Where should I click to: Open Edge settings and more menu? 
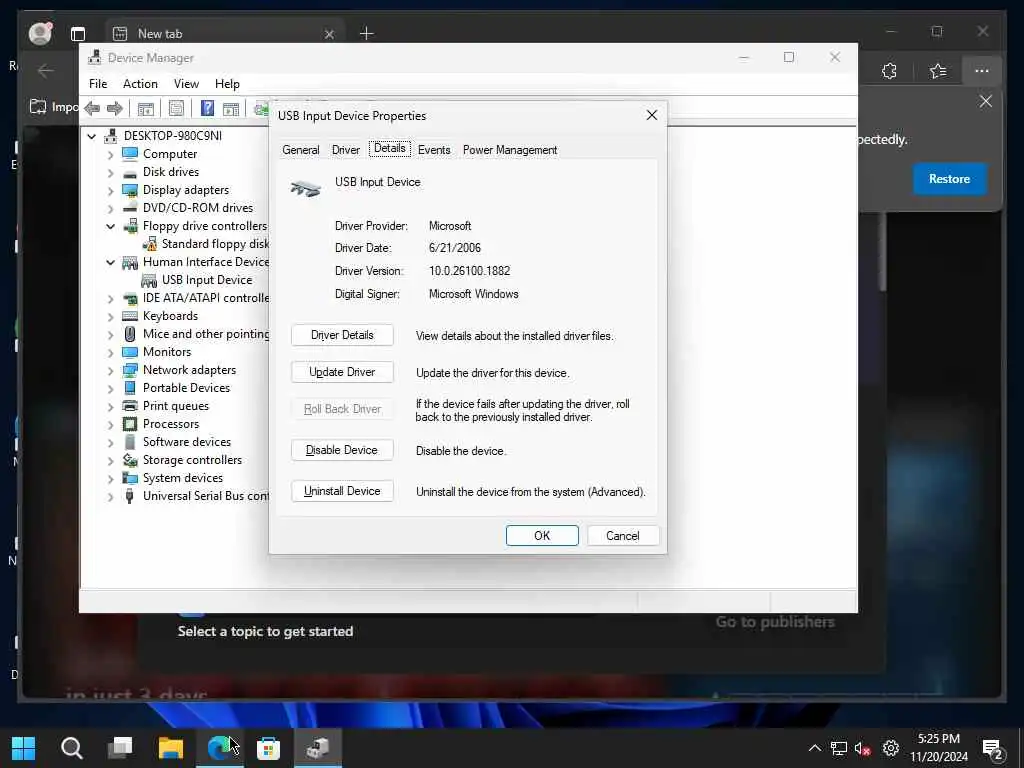(x=982, y=71)
